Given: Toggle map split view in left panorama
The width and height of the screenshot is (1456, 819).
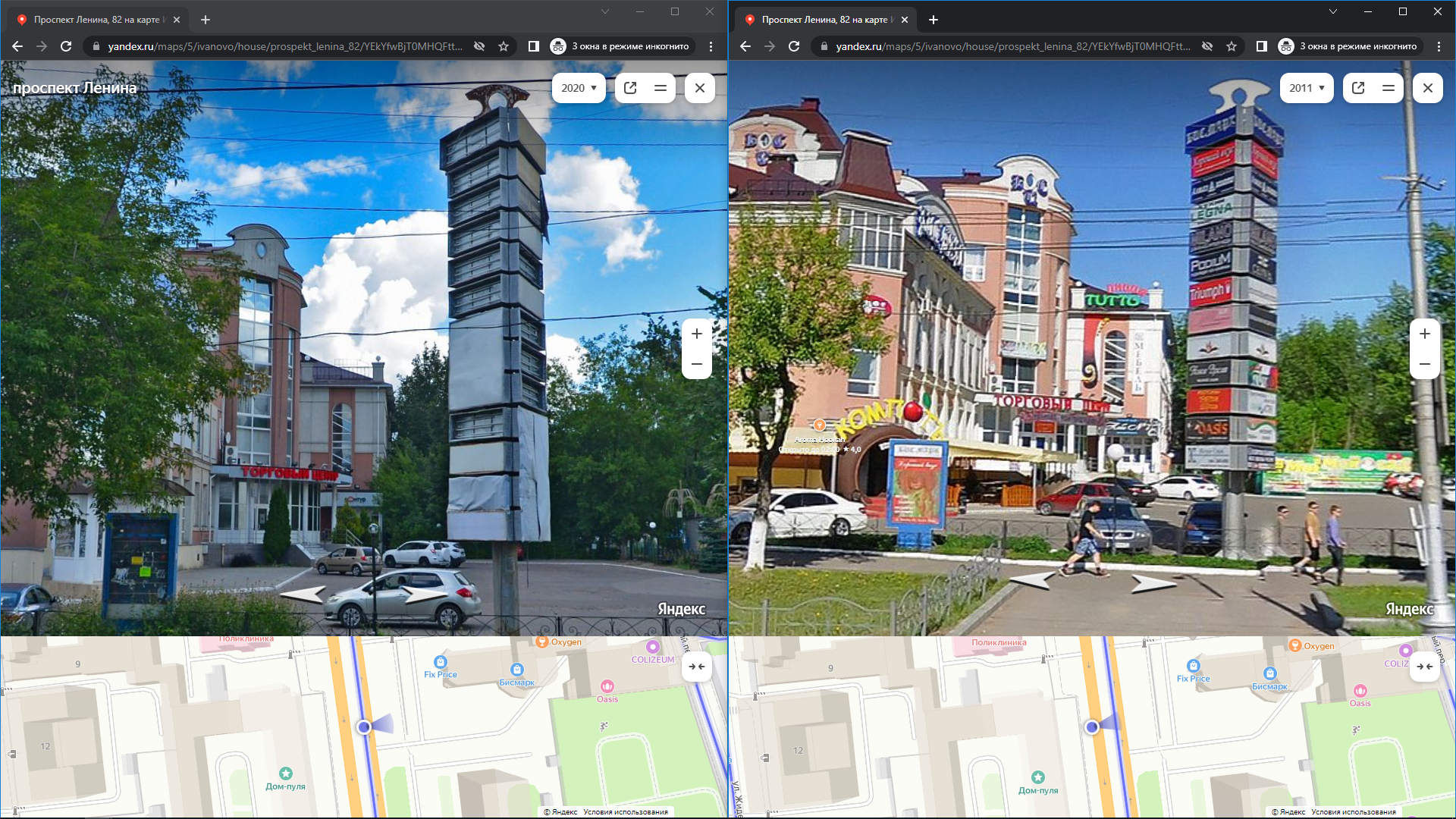Looking at the screenshot, I should point(661,88).
